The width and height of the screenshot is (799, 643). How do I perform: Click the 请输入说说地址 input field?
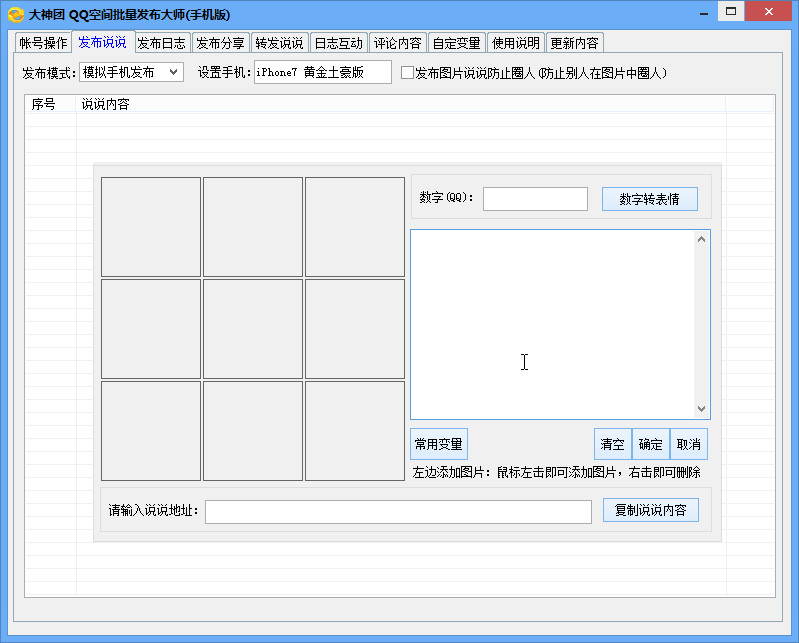pyautogui.click(x=398, y=512)
